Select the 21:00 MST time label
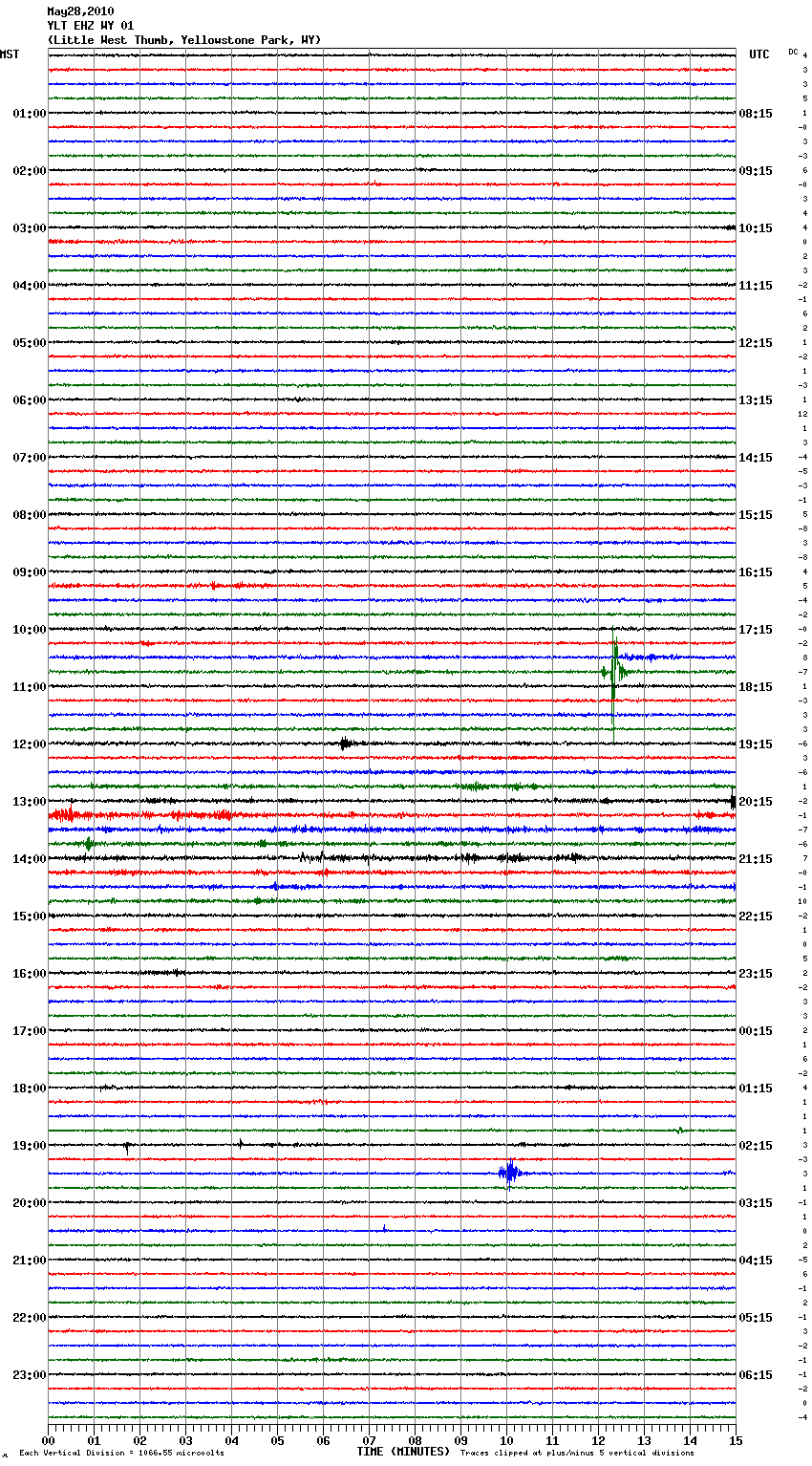This screenshot has width=812, height=1466. 29,1261
